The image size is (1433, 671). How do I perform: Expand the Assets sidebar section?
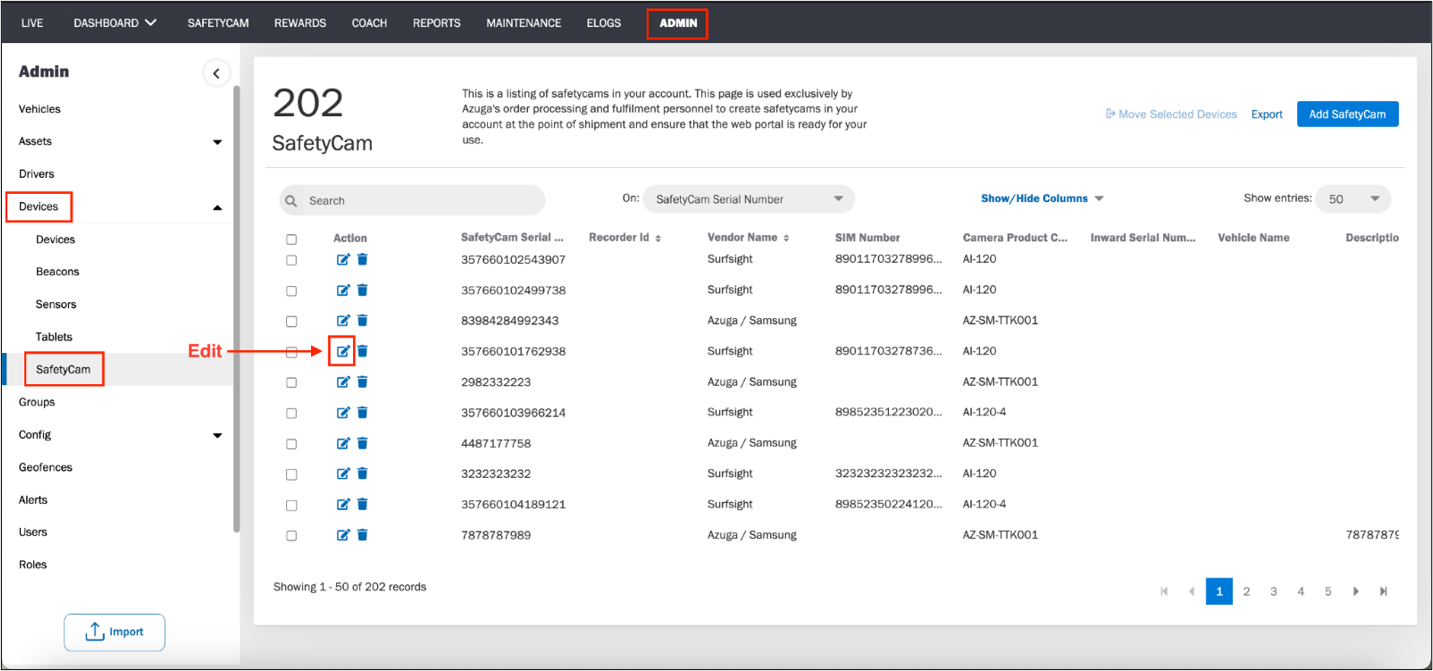click(x=217, y=142)
